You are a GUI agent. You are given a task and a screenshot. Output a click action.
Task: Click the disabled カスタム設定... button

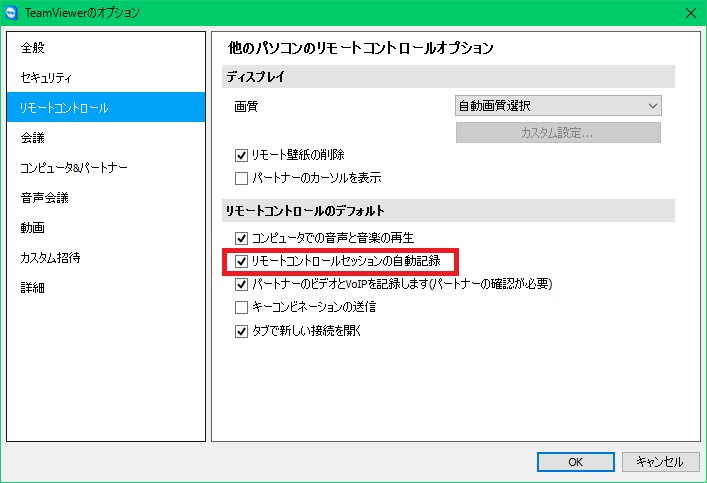pyautogui.click(x=558, y=133)
